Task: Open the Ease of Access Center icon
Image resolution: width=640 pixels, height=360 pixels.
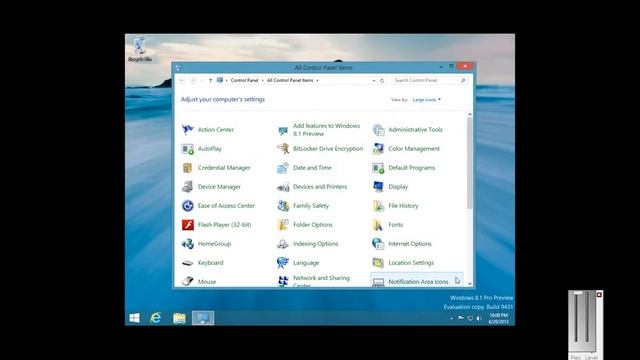Action: (x=187, y=206)
